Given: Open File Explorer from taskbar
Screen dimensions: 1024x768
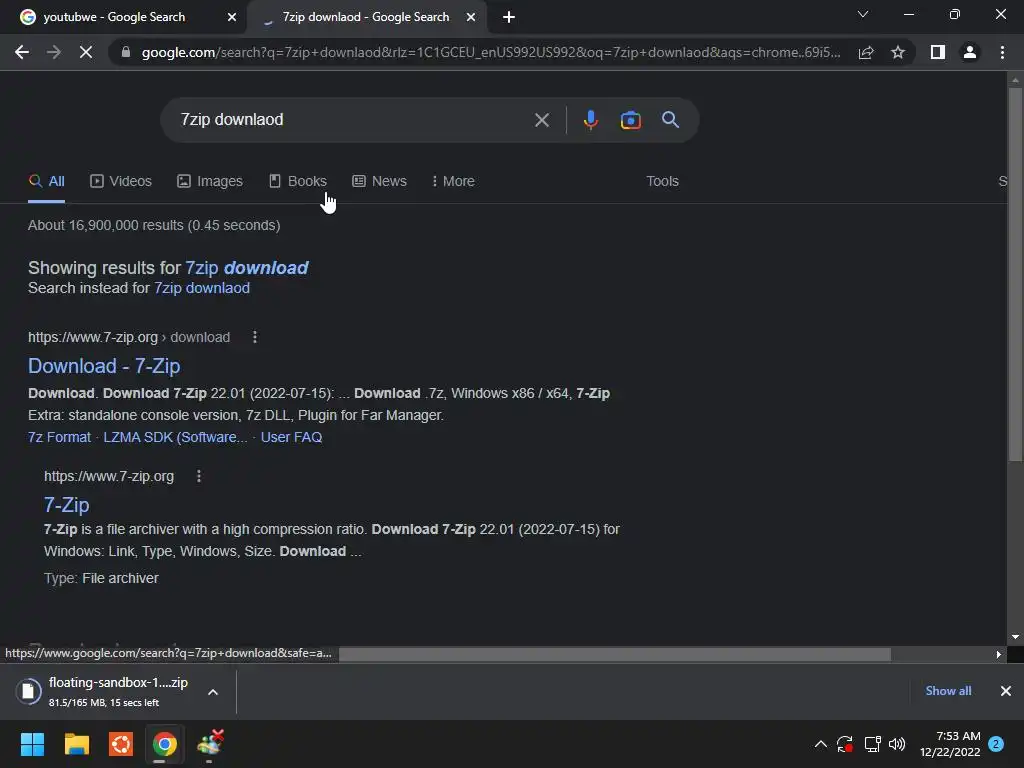Looking at the screenshot, I should point(76,744).
